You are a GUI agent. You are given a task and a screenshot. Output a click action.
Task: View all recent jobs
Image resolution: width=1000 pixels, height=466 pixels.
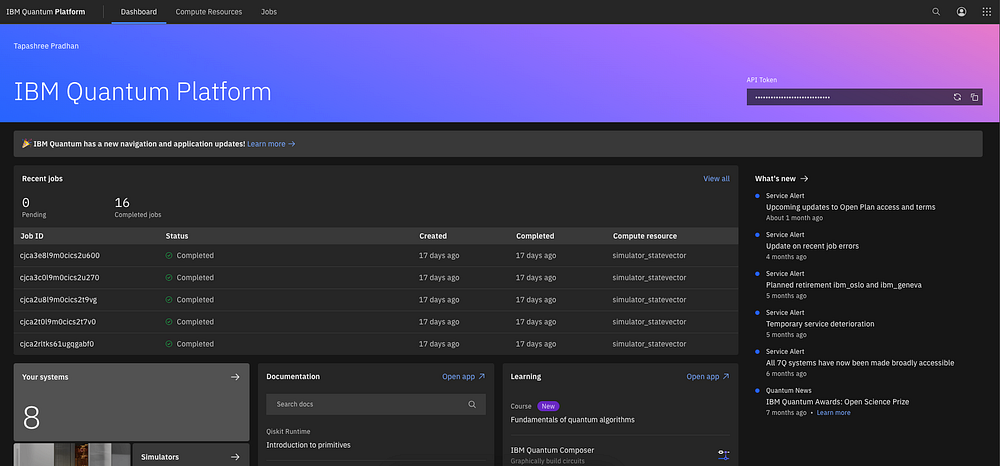[x=716, y=178]
